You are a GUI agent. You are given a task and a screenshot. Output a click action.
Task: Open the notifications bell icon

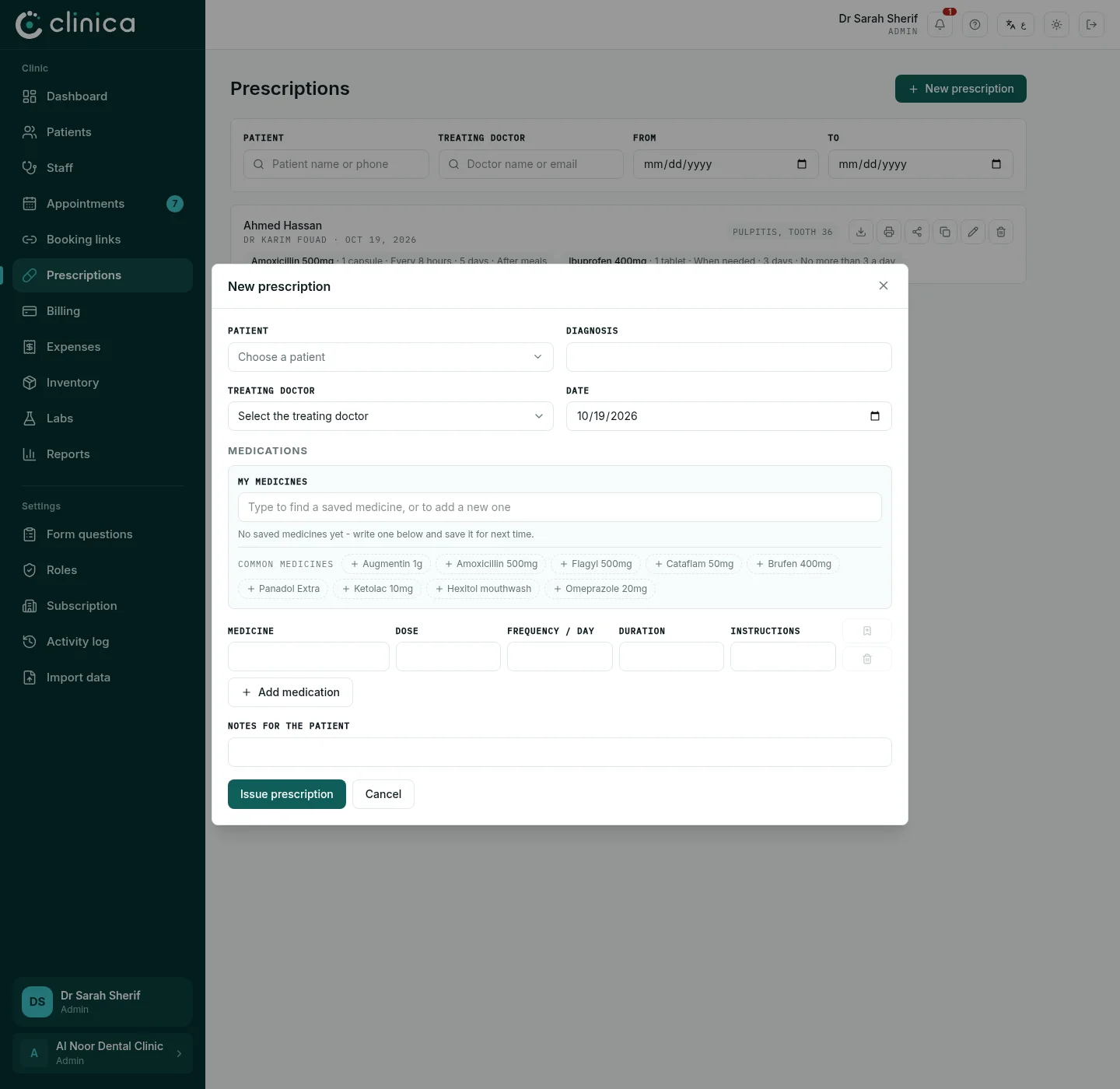pyautogui.click(x=940, y=24)
